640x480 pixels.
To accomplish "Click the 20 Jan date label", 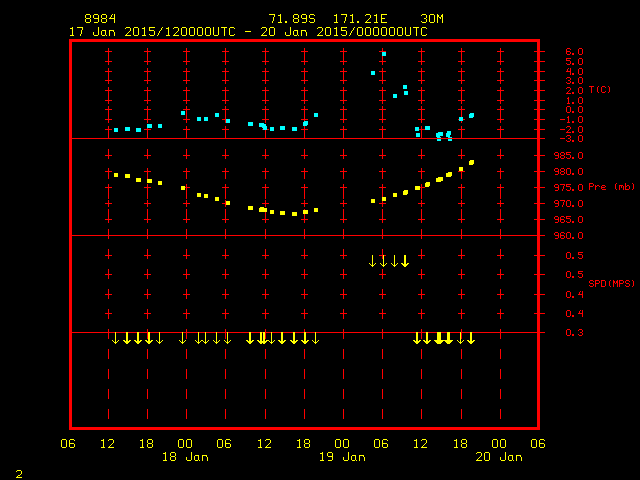I will [499, 457].
